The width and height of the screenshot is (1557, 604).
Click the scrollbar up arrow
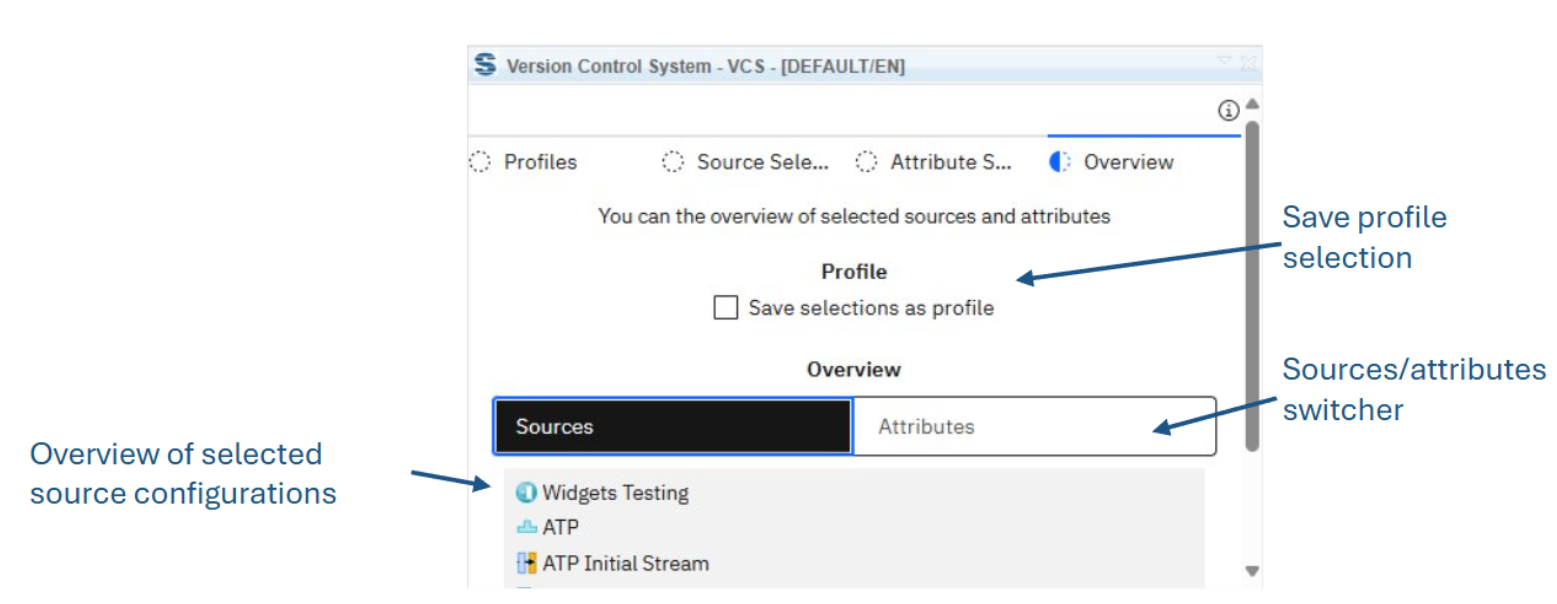click(1251, 104)
